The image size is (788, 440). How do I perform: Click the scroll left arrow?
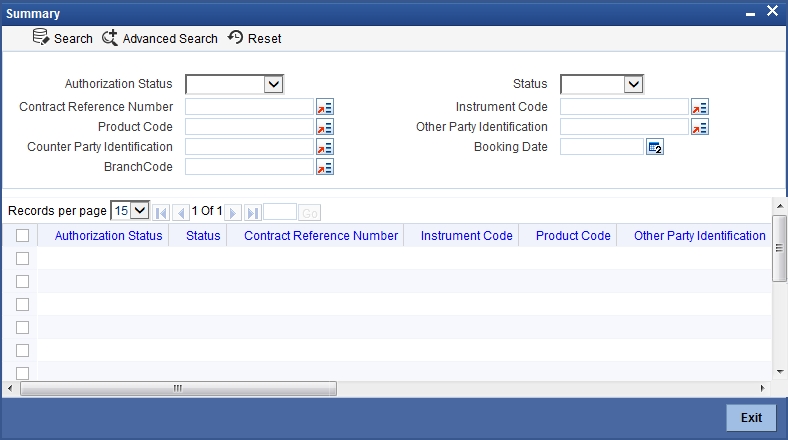click(10, 388)
